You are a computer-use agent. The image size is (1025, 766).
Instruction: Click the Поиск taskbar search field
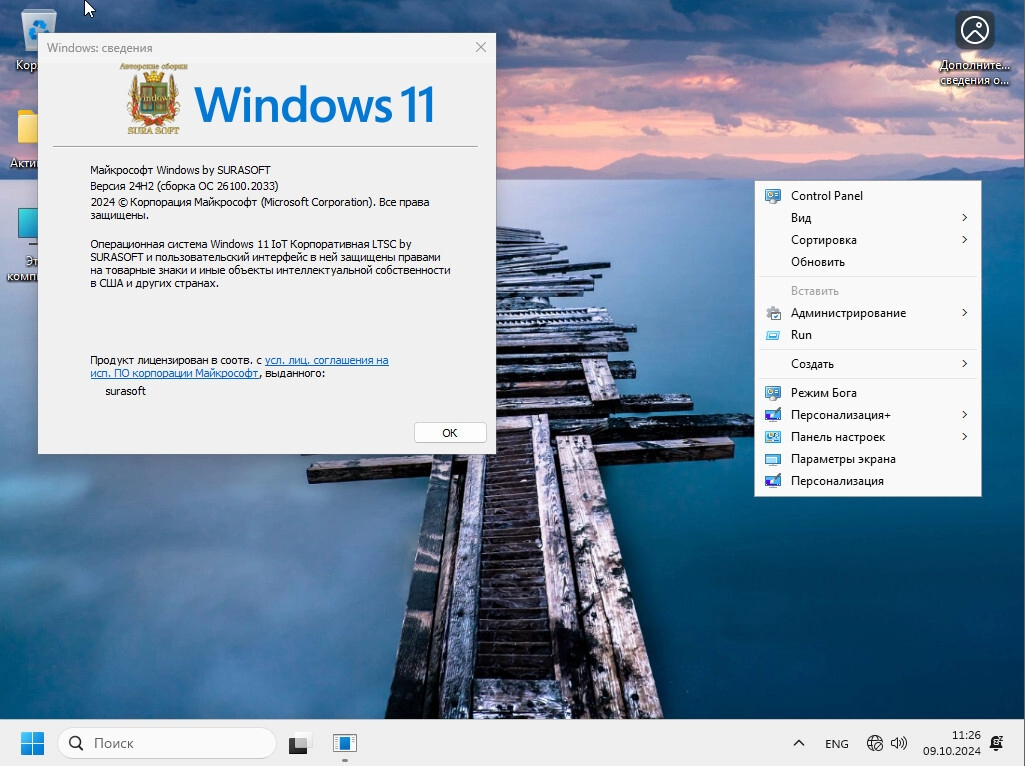167,743
